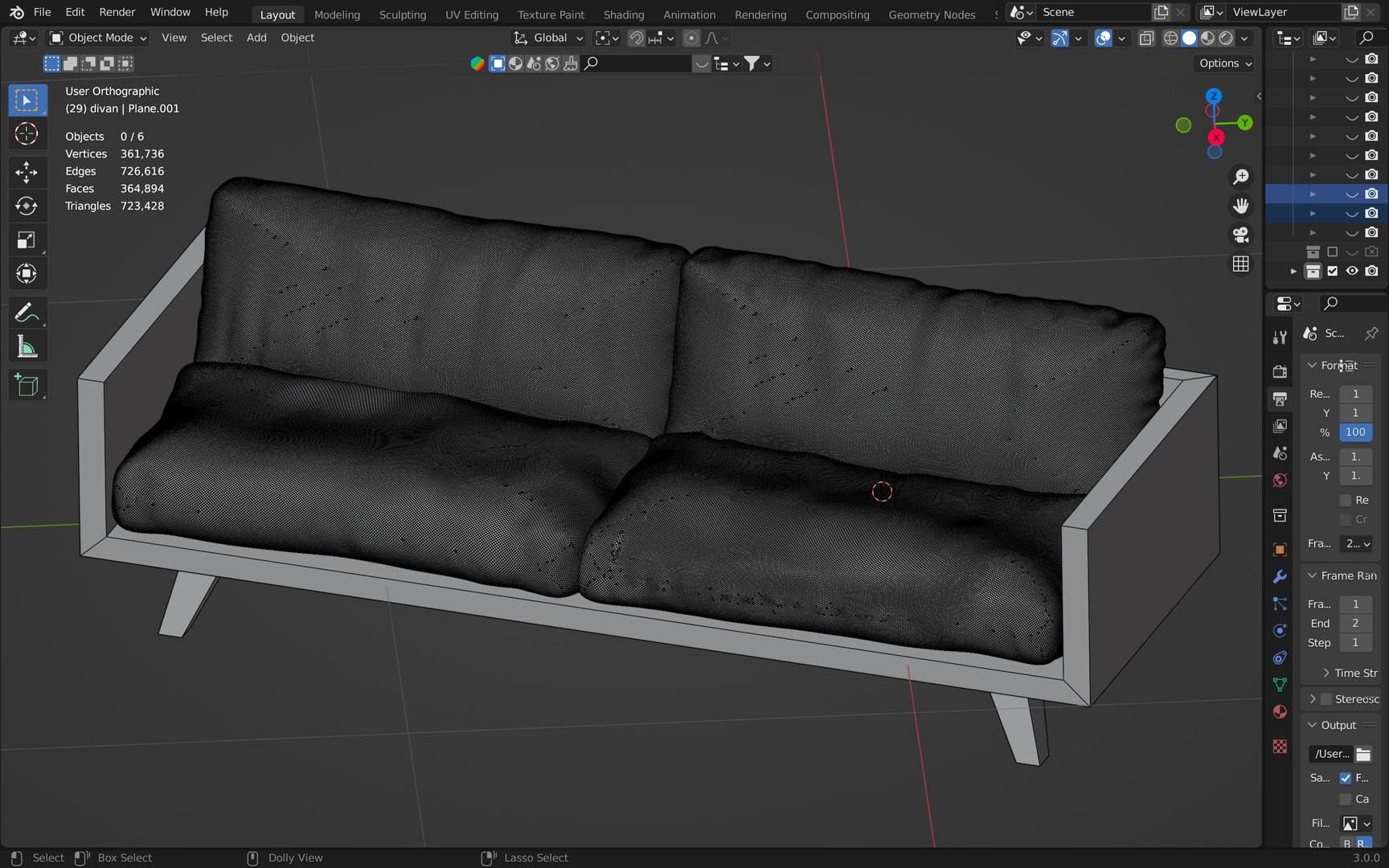Toggle X-Ray mode in the viewport header
1389x868 pixels.
(x=1147, y=38)
